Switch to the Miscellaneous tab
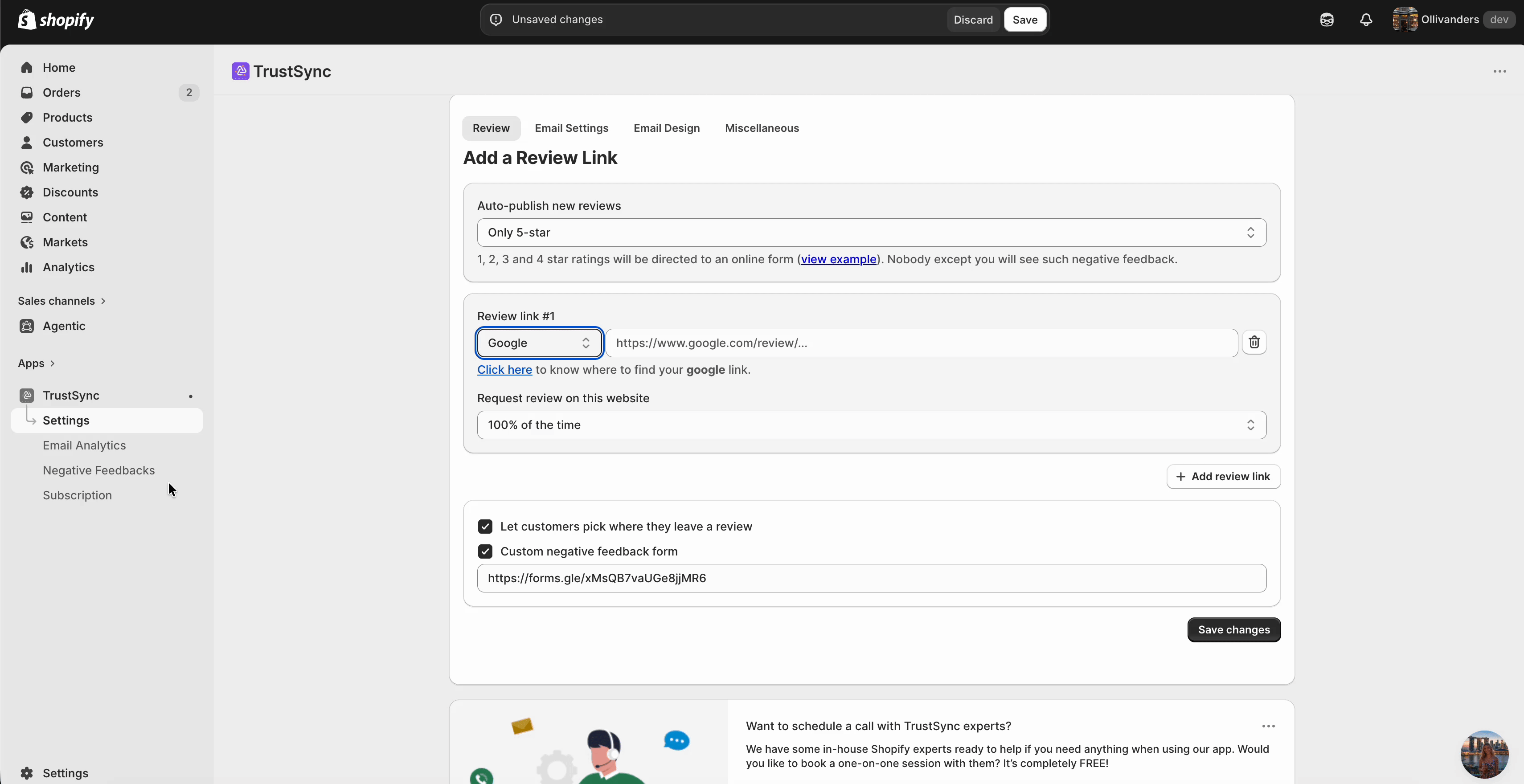 pos(762,128)
